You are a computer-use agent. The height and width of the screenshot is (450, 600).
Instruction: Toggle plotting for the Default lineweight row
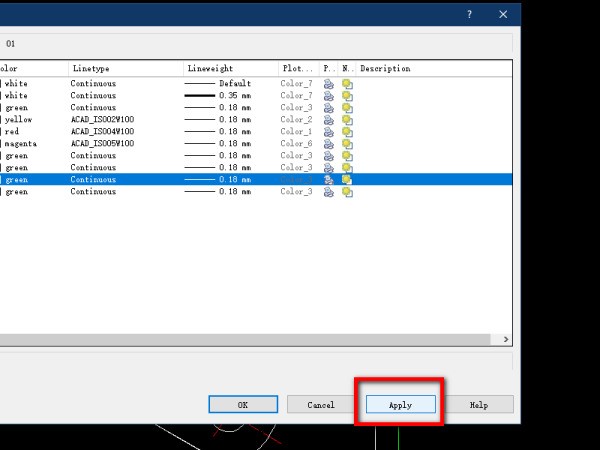click(328, 84)
